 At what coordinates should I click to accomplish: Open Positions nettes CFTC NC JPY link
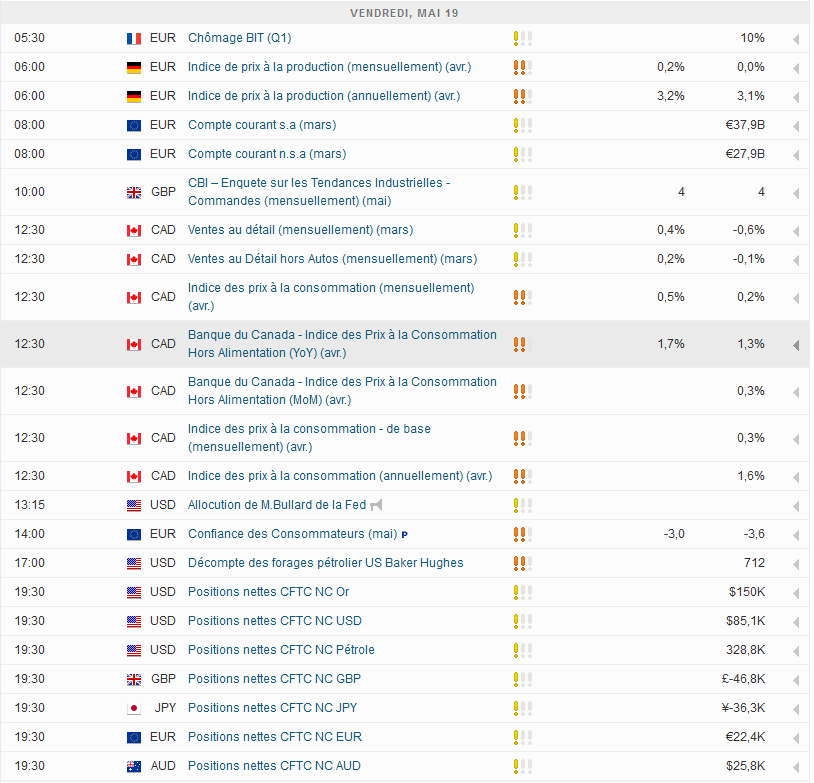(273, 708)
